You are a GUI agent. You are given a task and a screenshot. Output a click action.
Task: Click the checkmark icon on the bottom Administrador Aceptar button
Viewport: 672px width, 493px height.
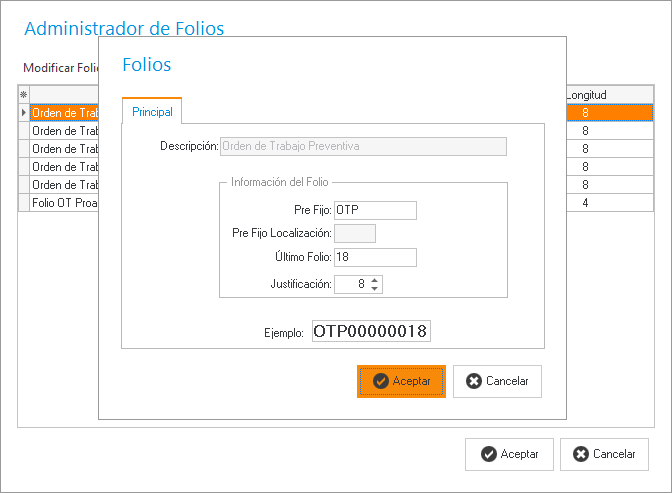pyautogui.click(x=488, y=454)
